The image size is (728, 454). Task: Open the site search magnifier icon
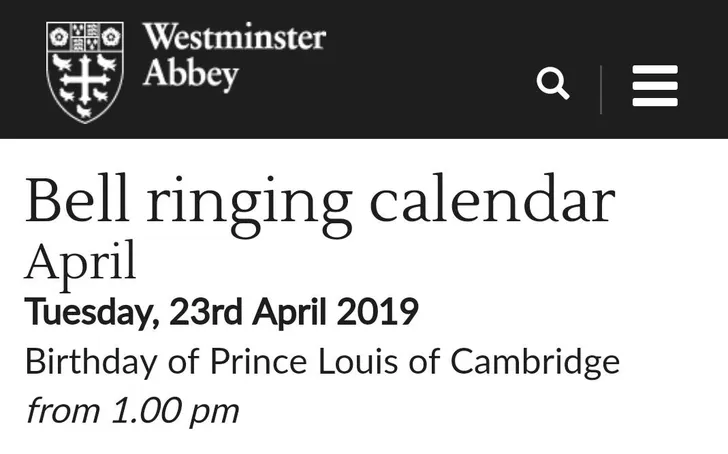pyautogui.click(x=552, y=84)
